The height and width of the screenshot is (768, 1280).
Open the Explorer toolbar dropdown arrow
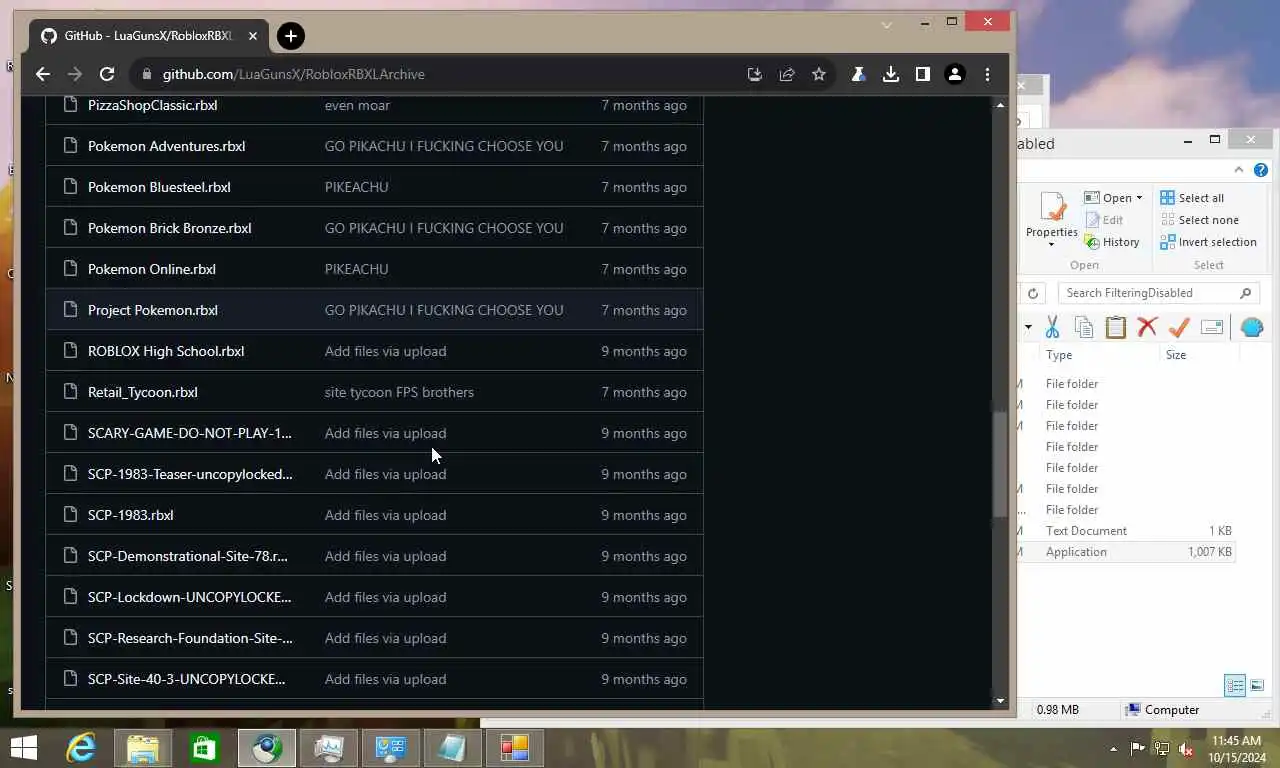(1028, 327)
